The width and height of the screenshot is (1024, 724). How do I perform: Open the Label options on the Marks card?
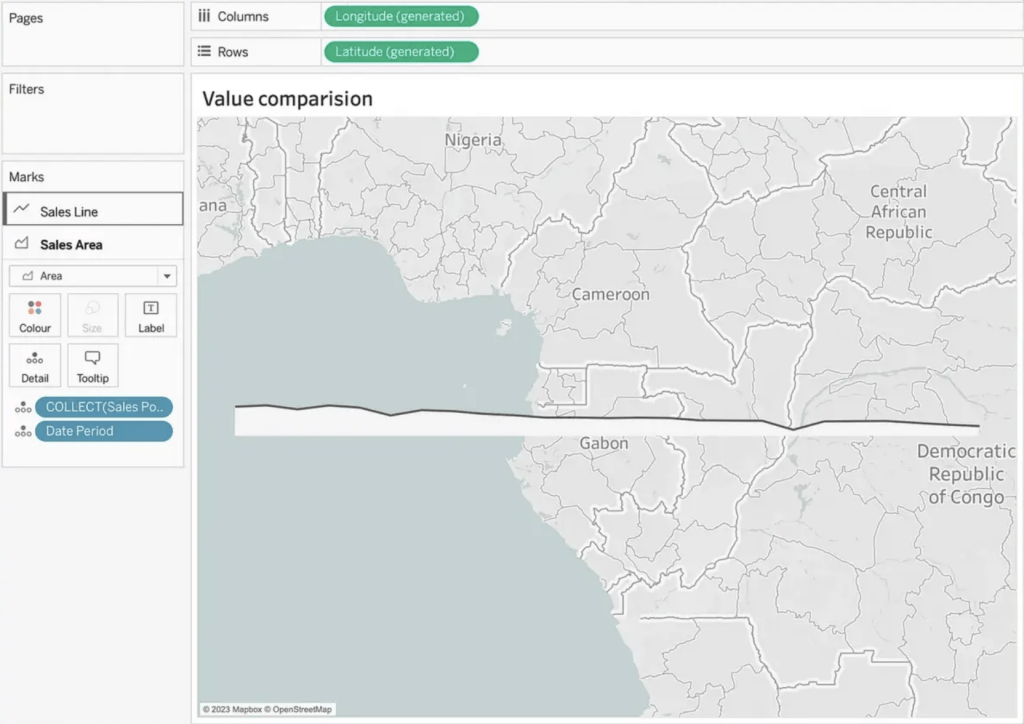click(151, 315)
